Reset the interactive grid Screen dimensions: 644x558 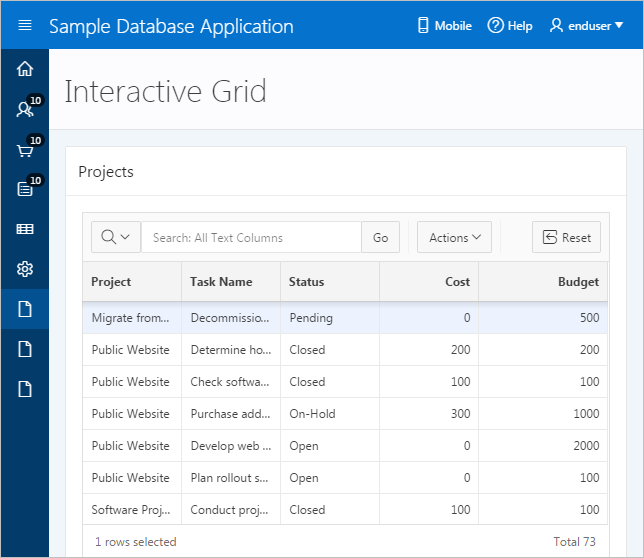click(x=566, y=237)
